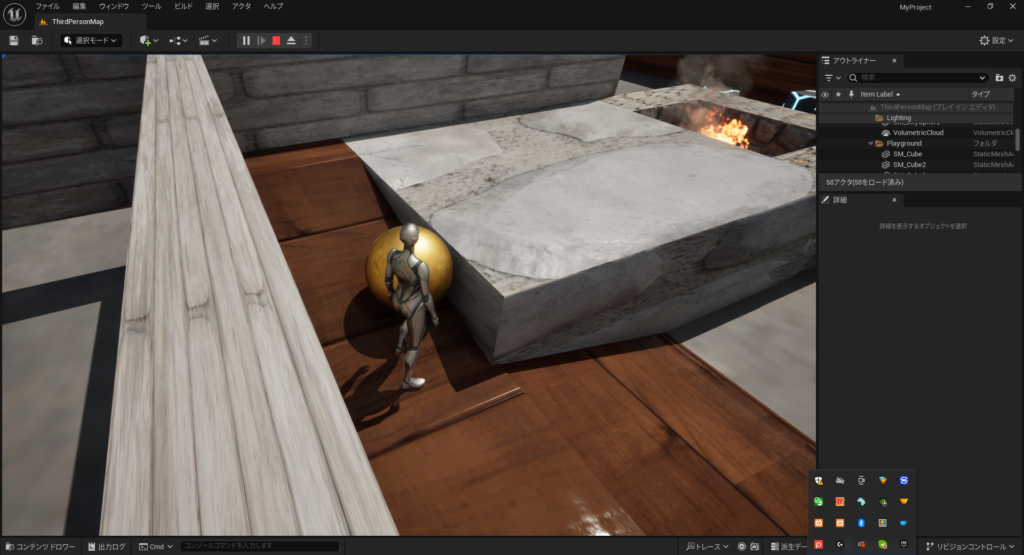The height and width of the screenshot is (555, 1024).
Task: Click the 出力ログ button
Action: click(106, 547)
